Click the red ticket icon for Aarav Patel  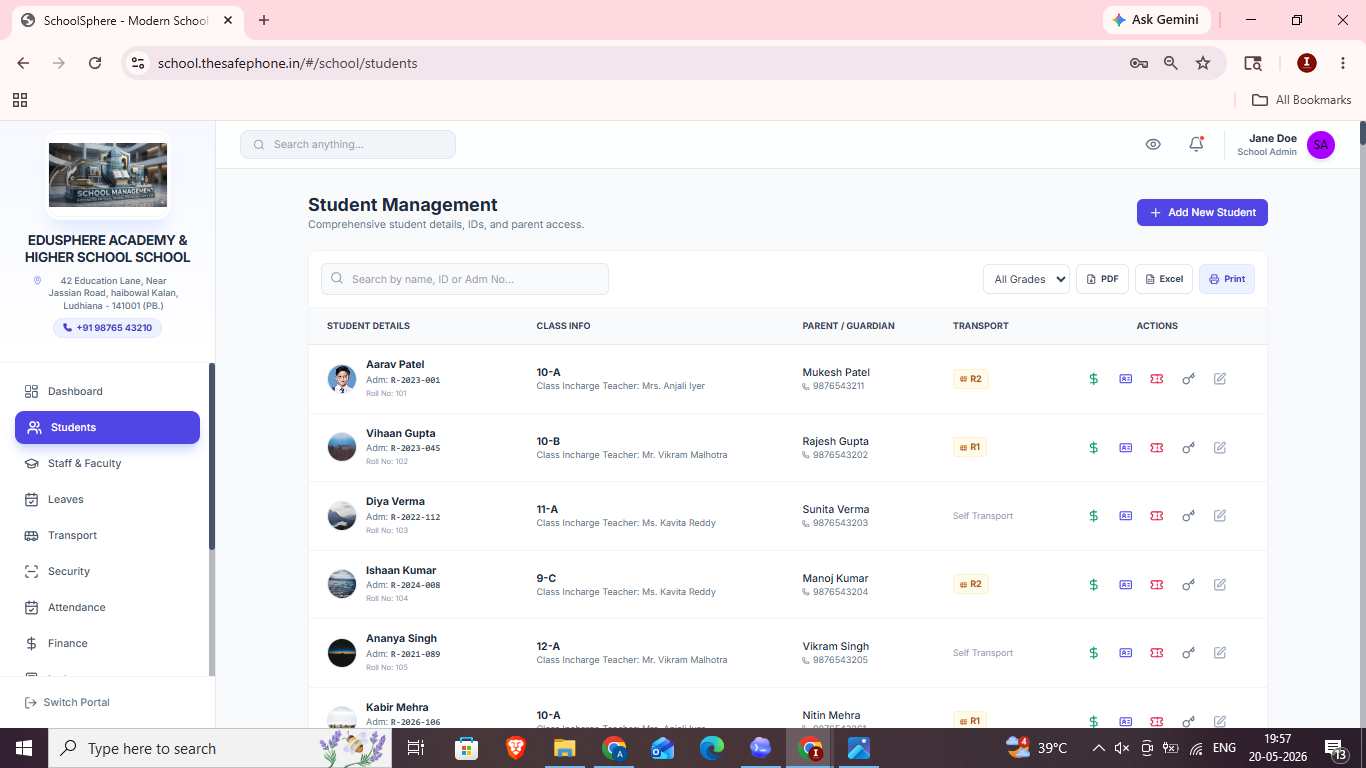coord(1157,379)
